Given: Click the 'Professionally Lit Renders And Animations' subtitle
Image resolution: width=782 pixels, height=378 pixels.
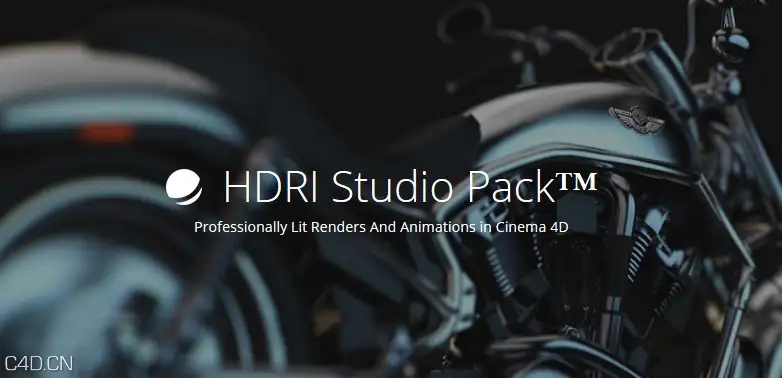Looking at the screenshot, I should (x=381, y=227).
